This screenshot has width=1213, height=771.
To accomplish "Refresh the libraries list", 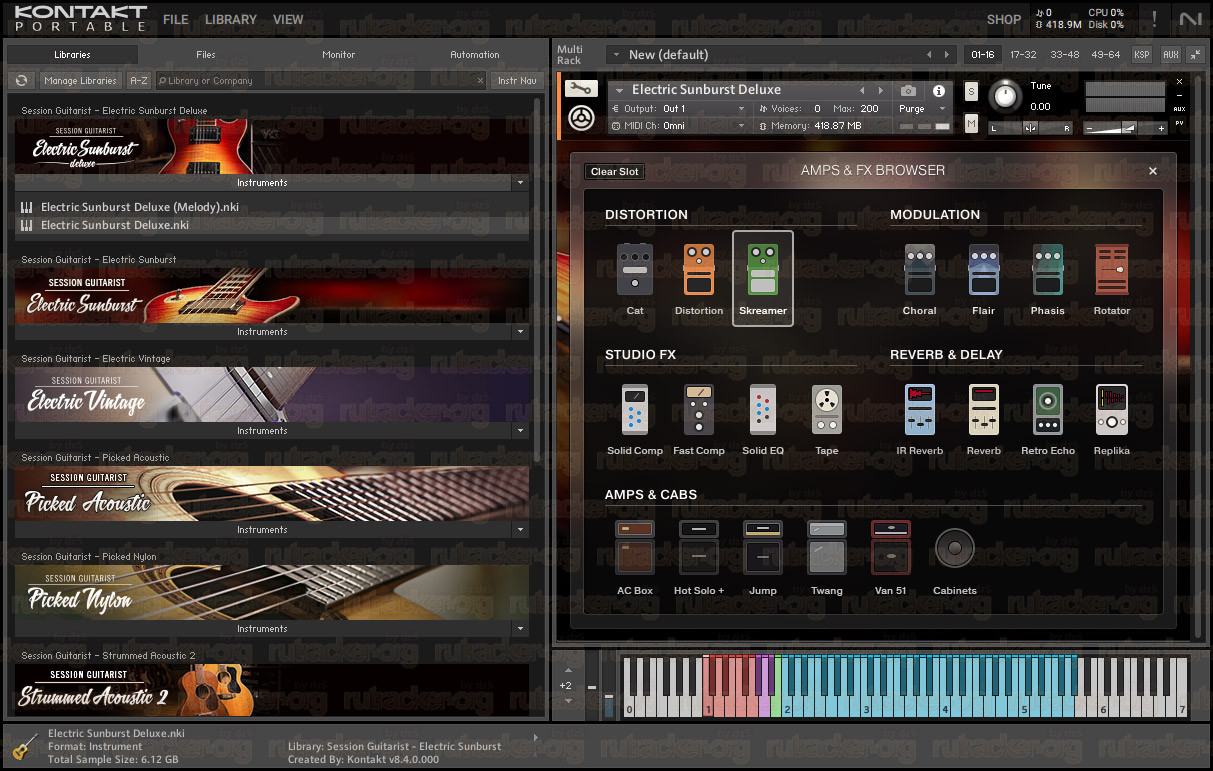I will tap(21, 80).
